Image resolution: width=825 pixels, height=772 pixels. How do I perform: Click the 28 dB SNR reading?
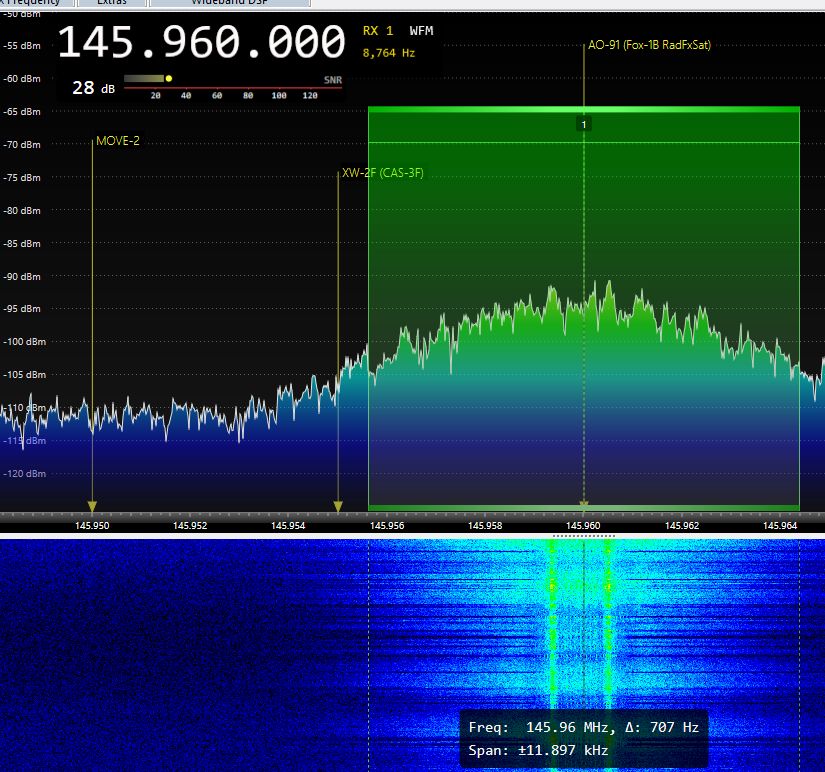click(94, 88)
